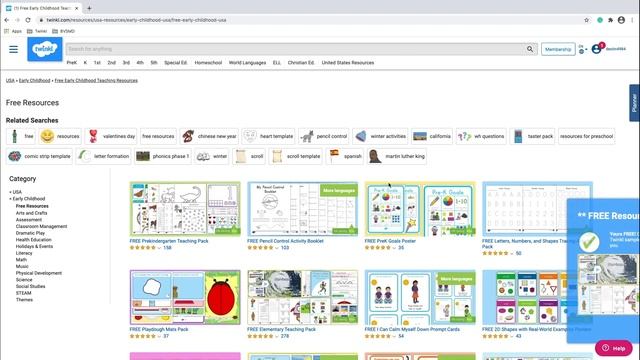Click the Early Childhood breadcrumb link
Image resolution: width=640 pixels, height=360 pixels.
(x=35, y=80)
